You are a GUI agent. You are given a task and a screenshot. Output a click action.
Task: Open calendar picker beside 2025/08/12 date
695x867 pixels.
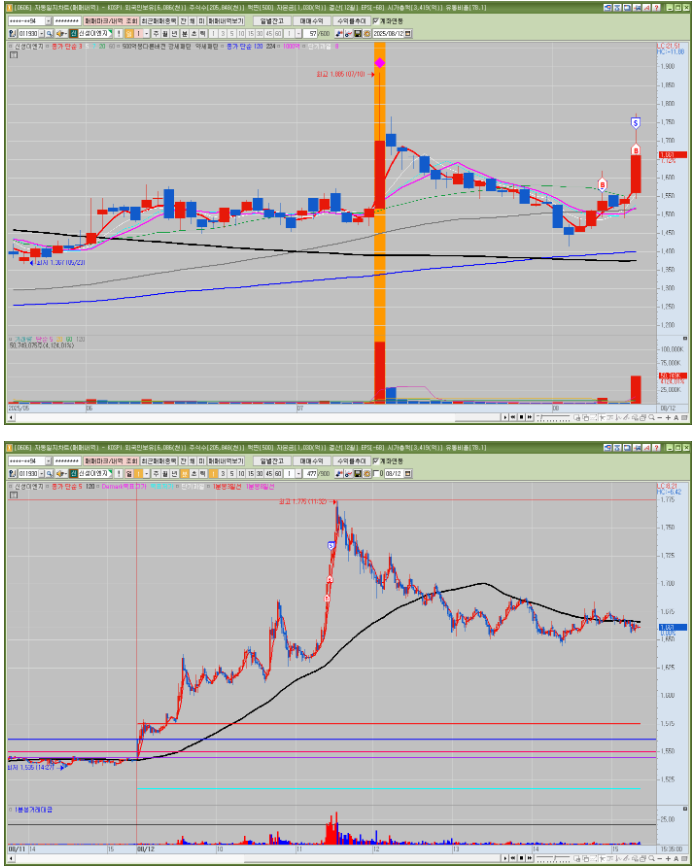tap(408, 34)
